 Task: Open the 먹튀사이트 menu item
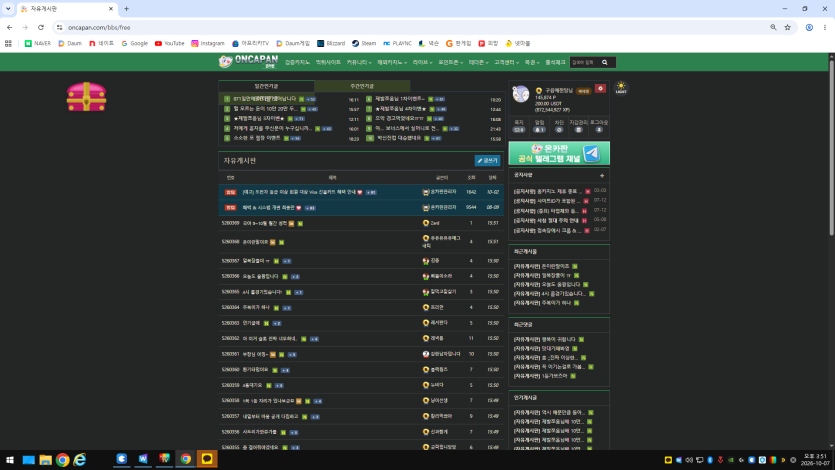click(x=328, y=62)
